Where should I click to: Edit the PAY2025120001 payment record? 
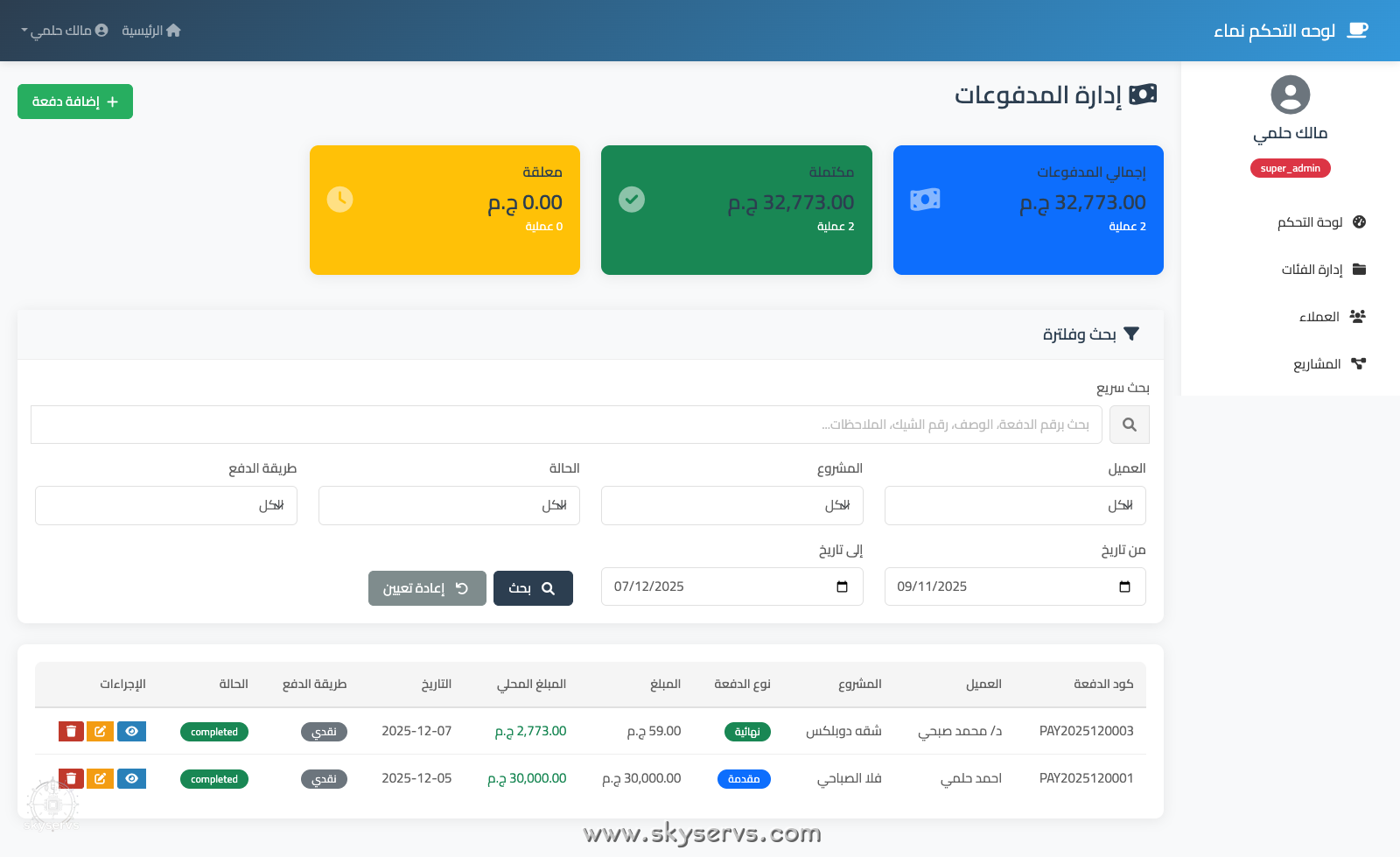point(101,778)
